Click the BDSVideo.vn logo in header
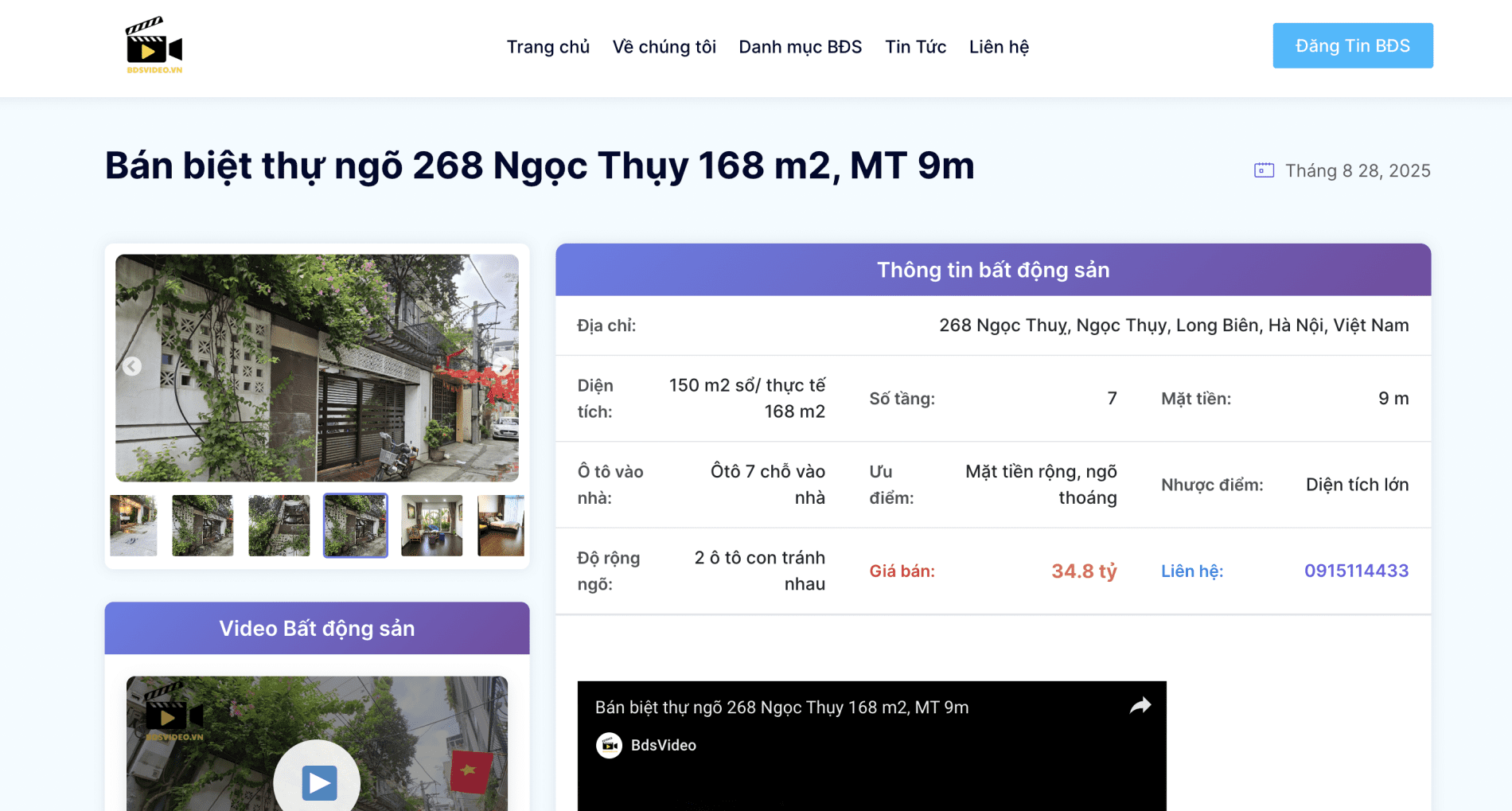 154,46
